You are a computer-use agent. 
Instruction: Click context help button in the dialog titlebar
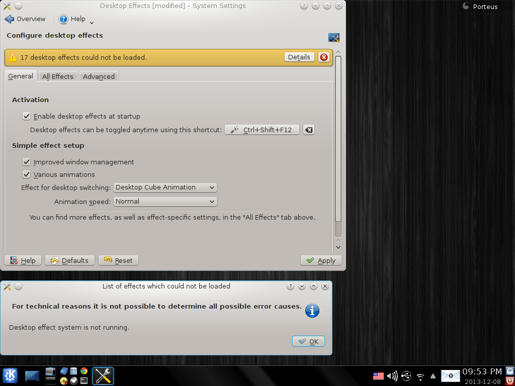click(x=290, y=286)
